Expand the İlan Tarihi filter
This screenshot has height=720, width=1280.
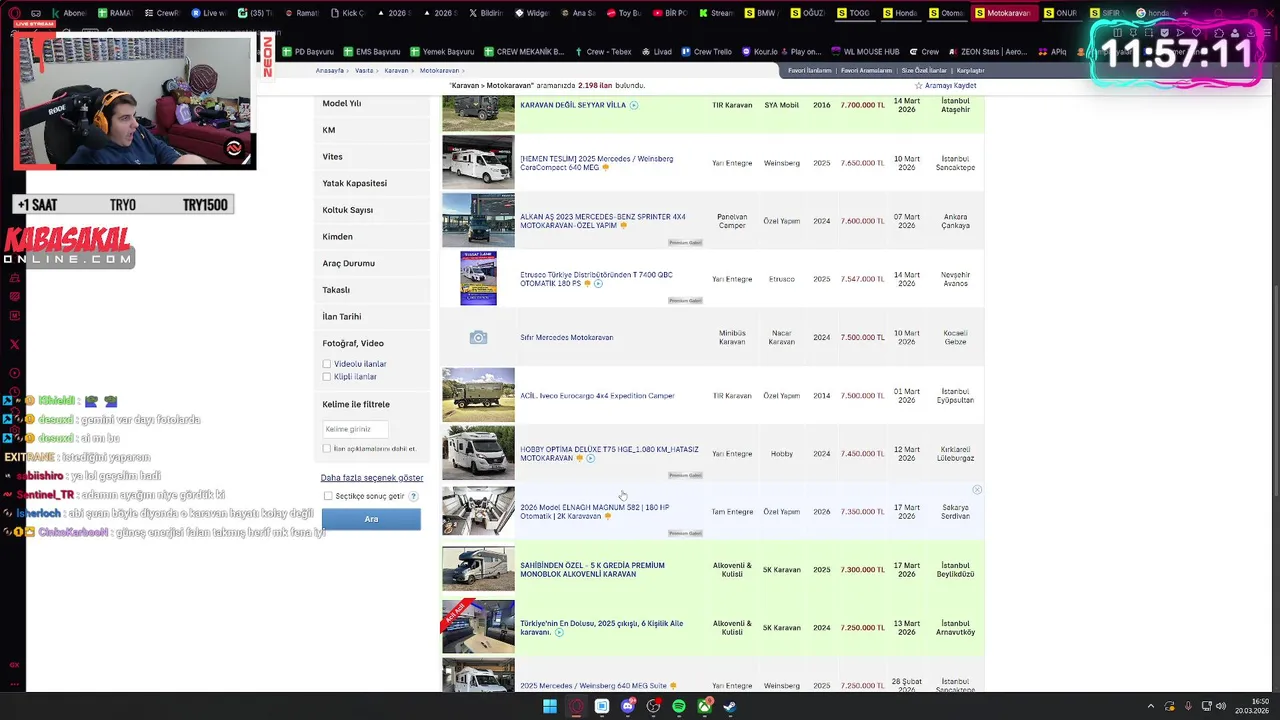[x=371, y=317]
